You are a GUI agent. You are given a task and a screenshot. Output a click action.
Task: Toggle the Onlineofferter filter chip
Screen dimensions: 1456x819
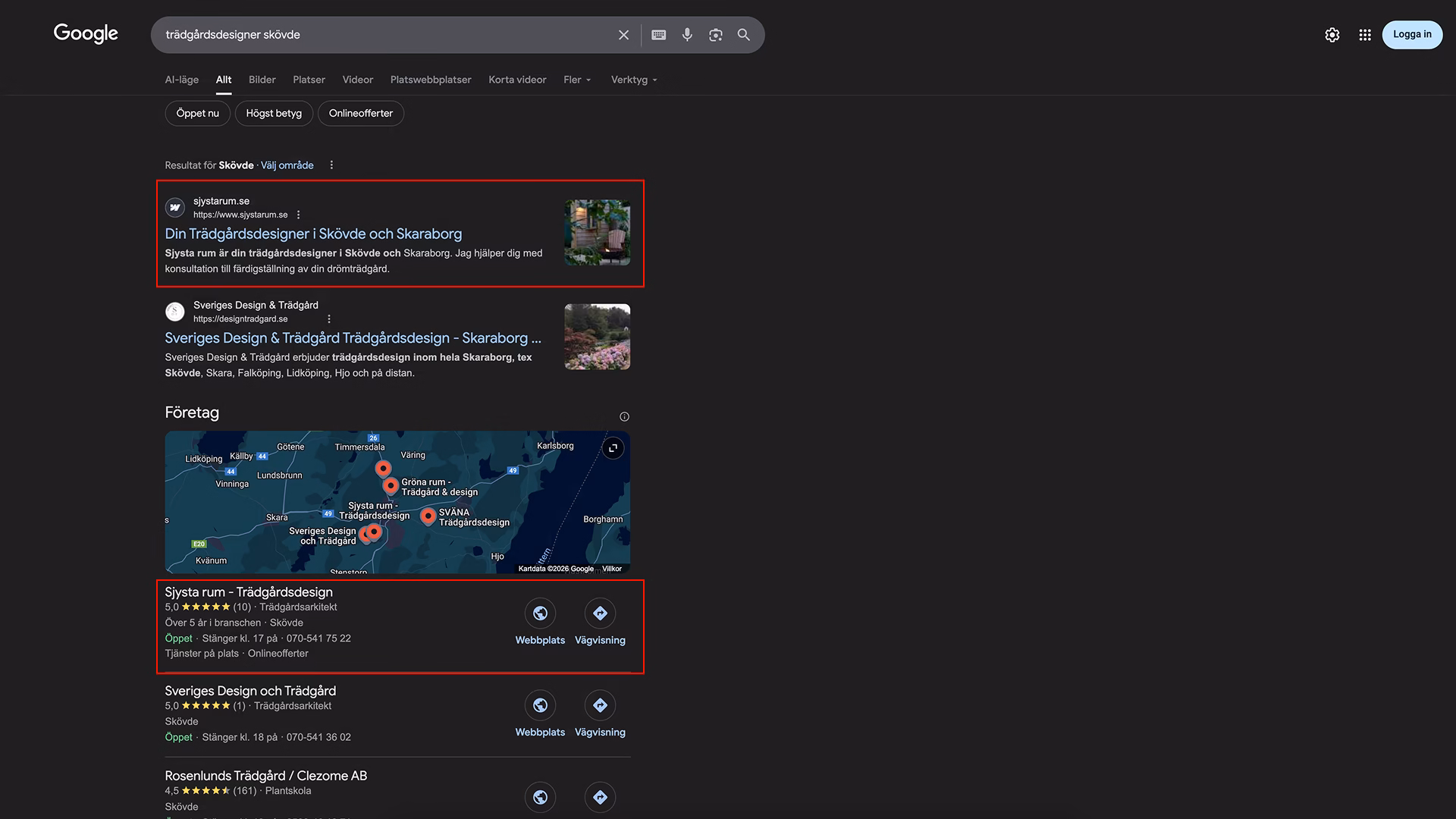click(x=361, y=114)
